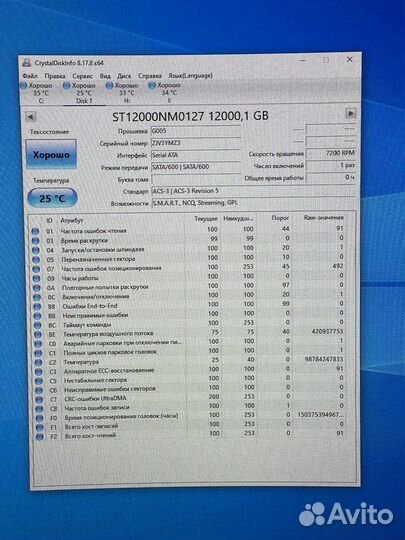Open the Сервис menu

[83, 76]
